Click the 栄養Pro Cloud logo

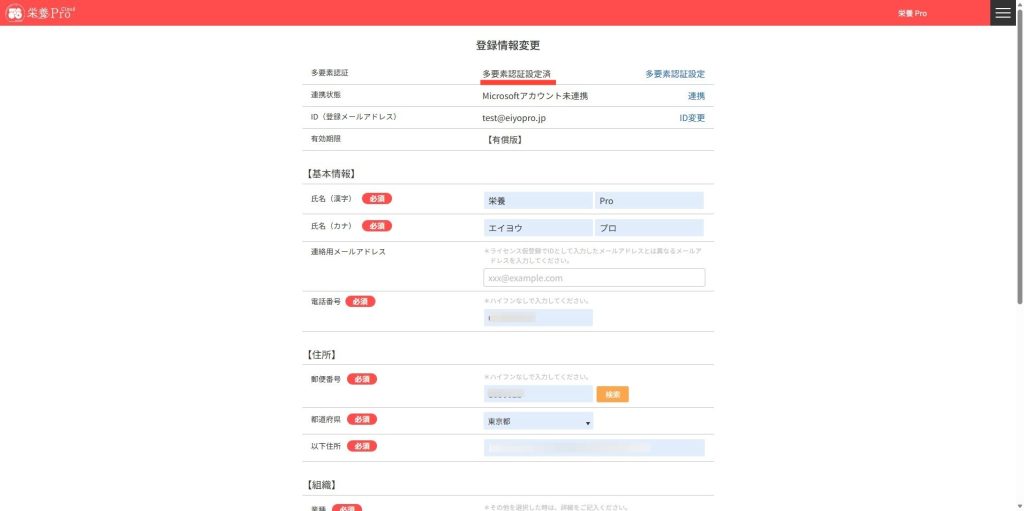[x=40, y=13]
